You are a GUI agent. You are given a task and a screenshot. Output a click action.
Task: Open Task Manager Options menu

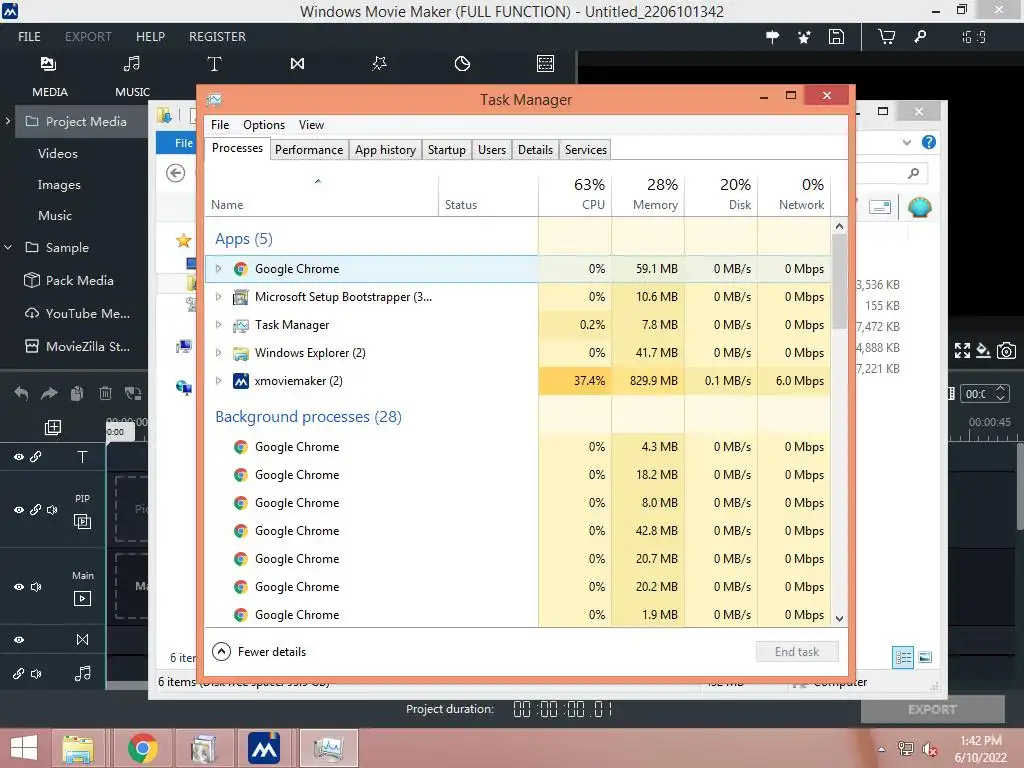264,125
